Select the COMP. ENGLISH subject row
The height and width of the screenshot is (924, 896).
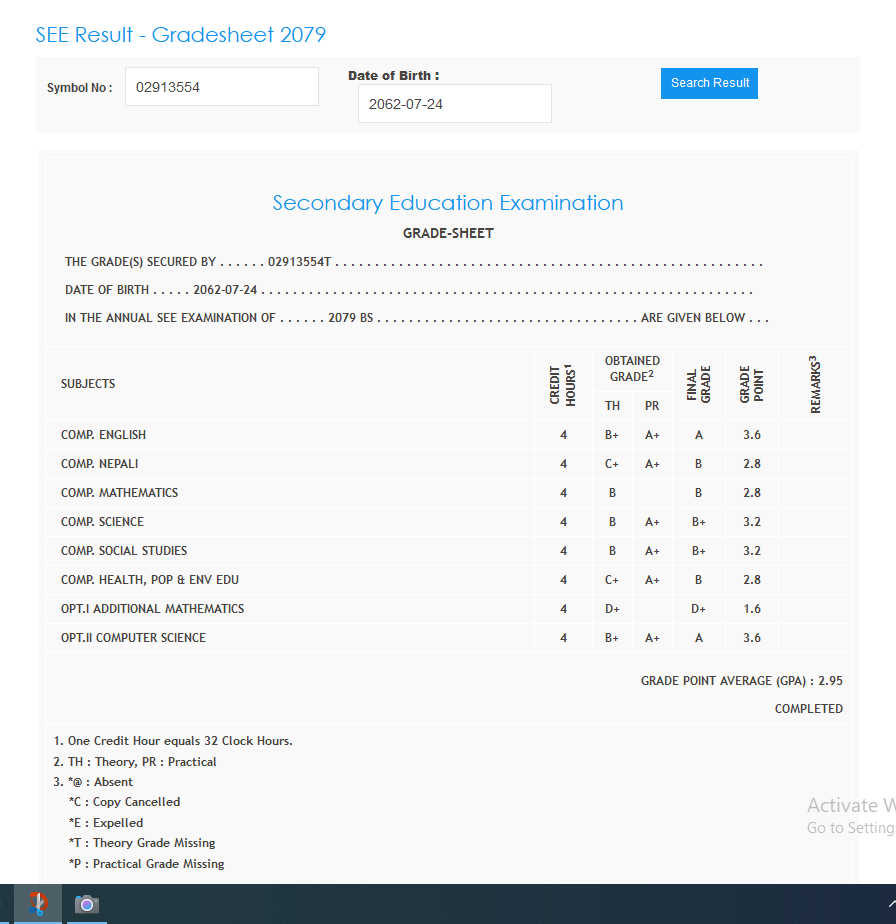point(104,435)
